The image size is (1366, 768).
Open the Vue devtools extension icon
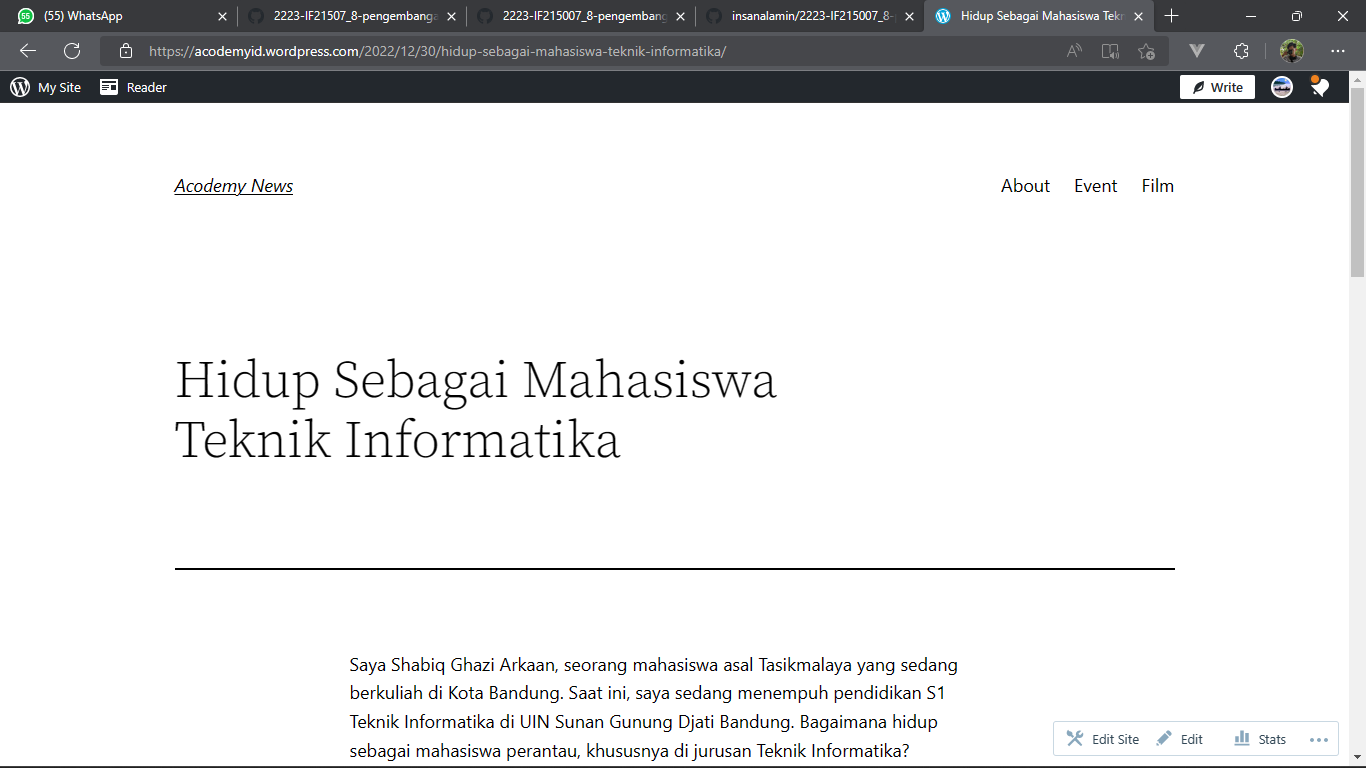1196,51
